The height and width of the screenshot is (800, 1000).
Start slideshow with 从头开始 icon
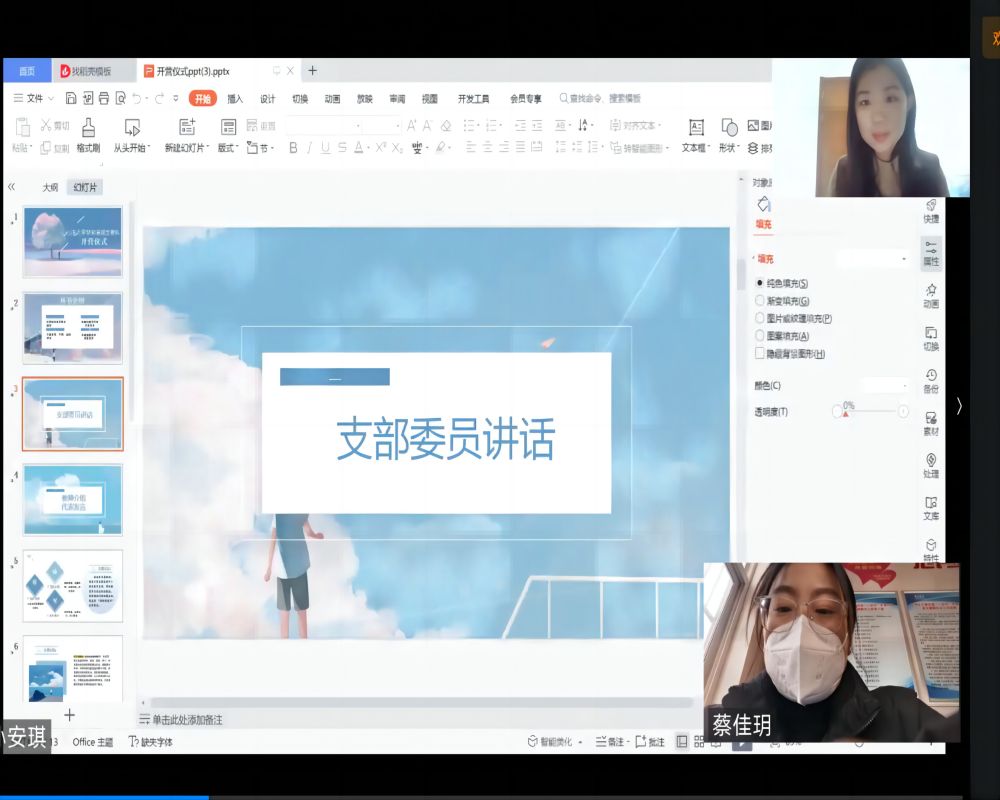(131, 128)
